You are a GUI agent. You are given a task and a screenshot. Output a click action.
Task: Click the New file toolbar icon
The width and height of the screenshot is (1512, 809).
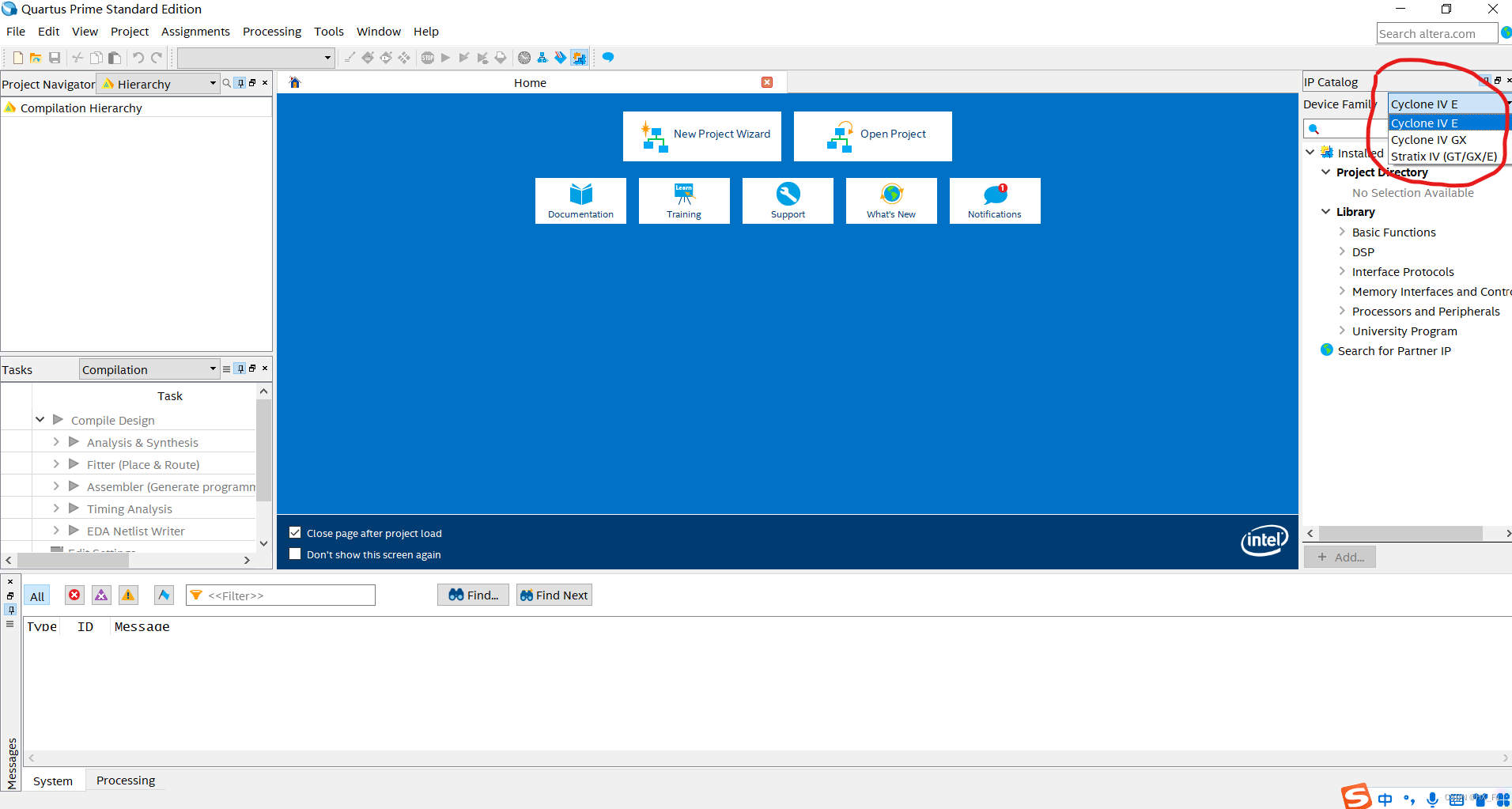[x=17, y=58]
